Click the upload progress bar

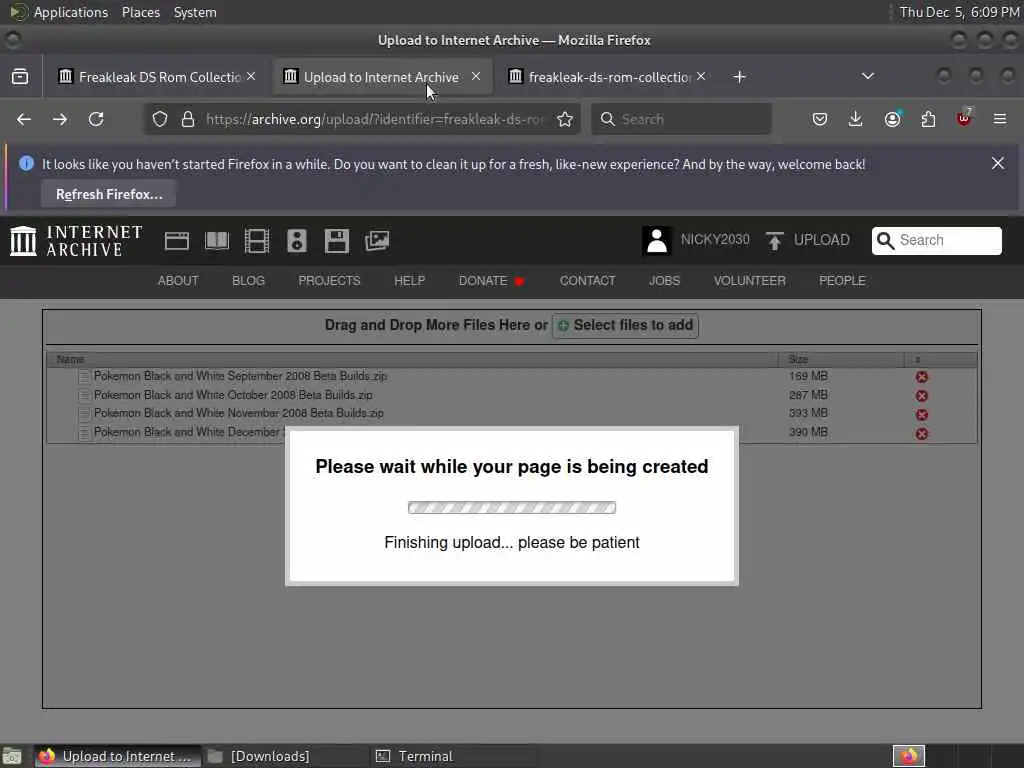pos(511,507)
